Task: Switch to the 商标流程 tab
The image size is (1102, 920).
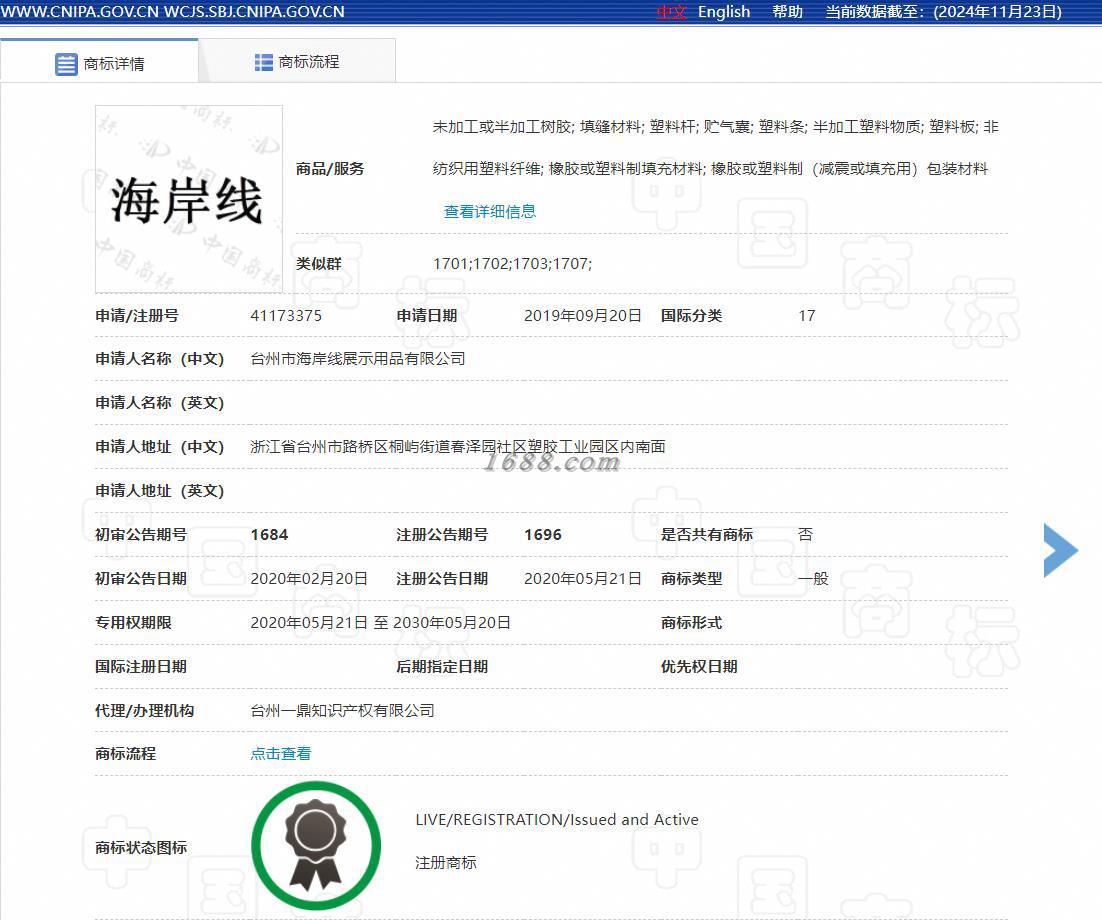Action: pos(297,62)
